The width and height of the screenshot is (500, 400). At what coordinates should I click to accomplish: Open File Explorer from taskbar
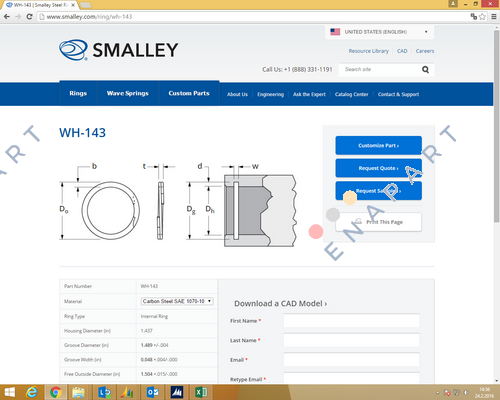(79, 392)
